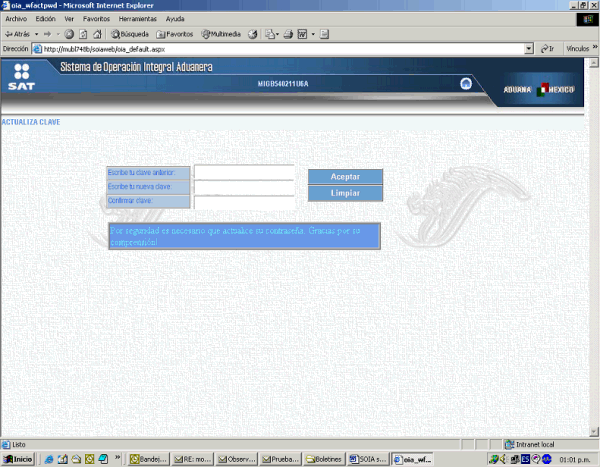Image resolution: width=600 pixels, height=467 pixels.
Task: Click the Aduana México logo
Action: [539, 90]
